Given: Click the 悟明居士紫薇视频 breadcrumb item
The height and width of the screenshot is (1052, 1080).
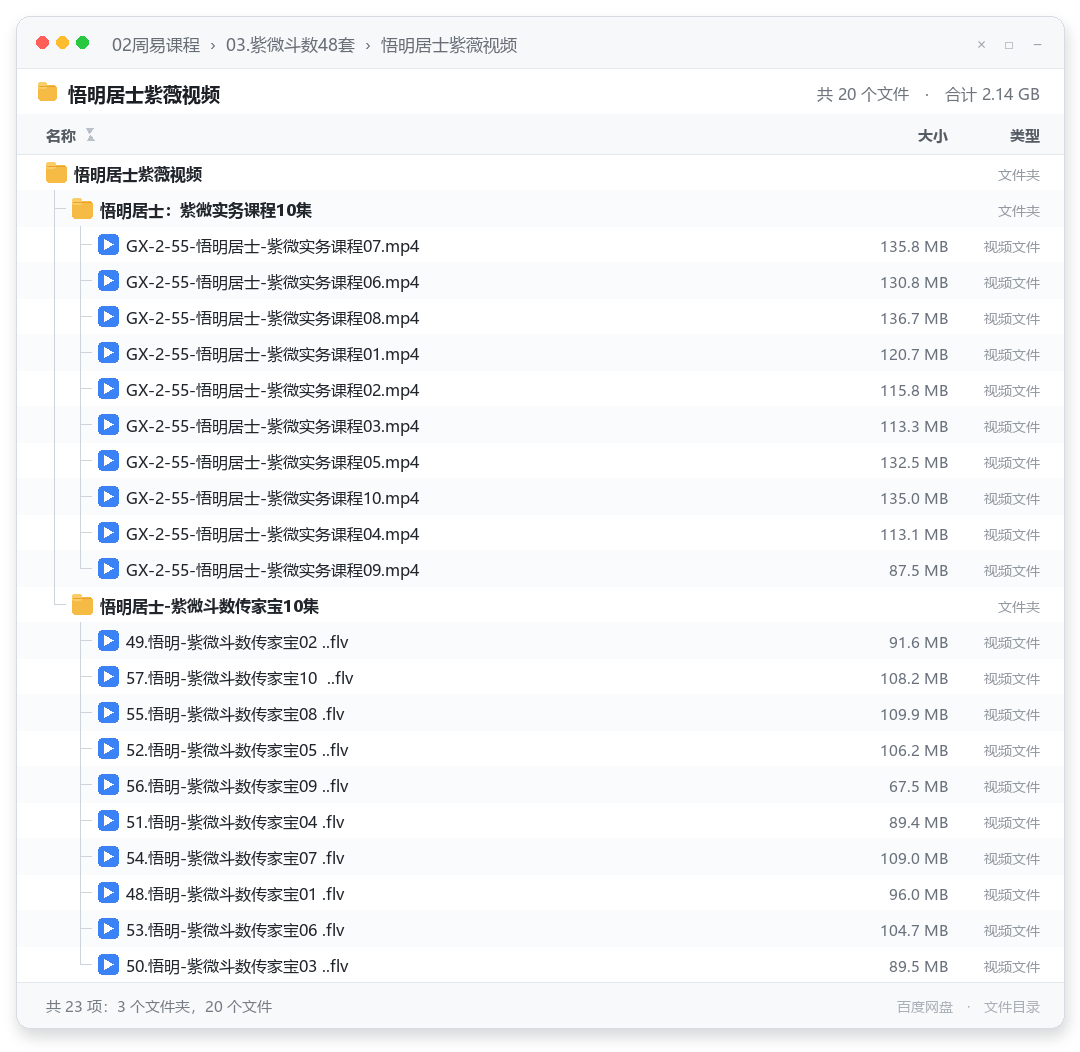Looking at the screenshot, I should (x=449, y=45).
